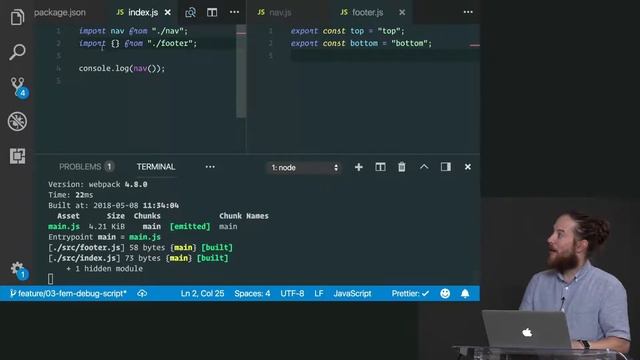
Task: Close the index.js tab
Action: pyautogui.click(x=167, y=13)
